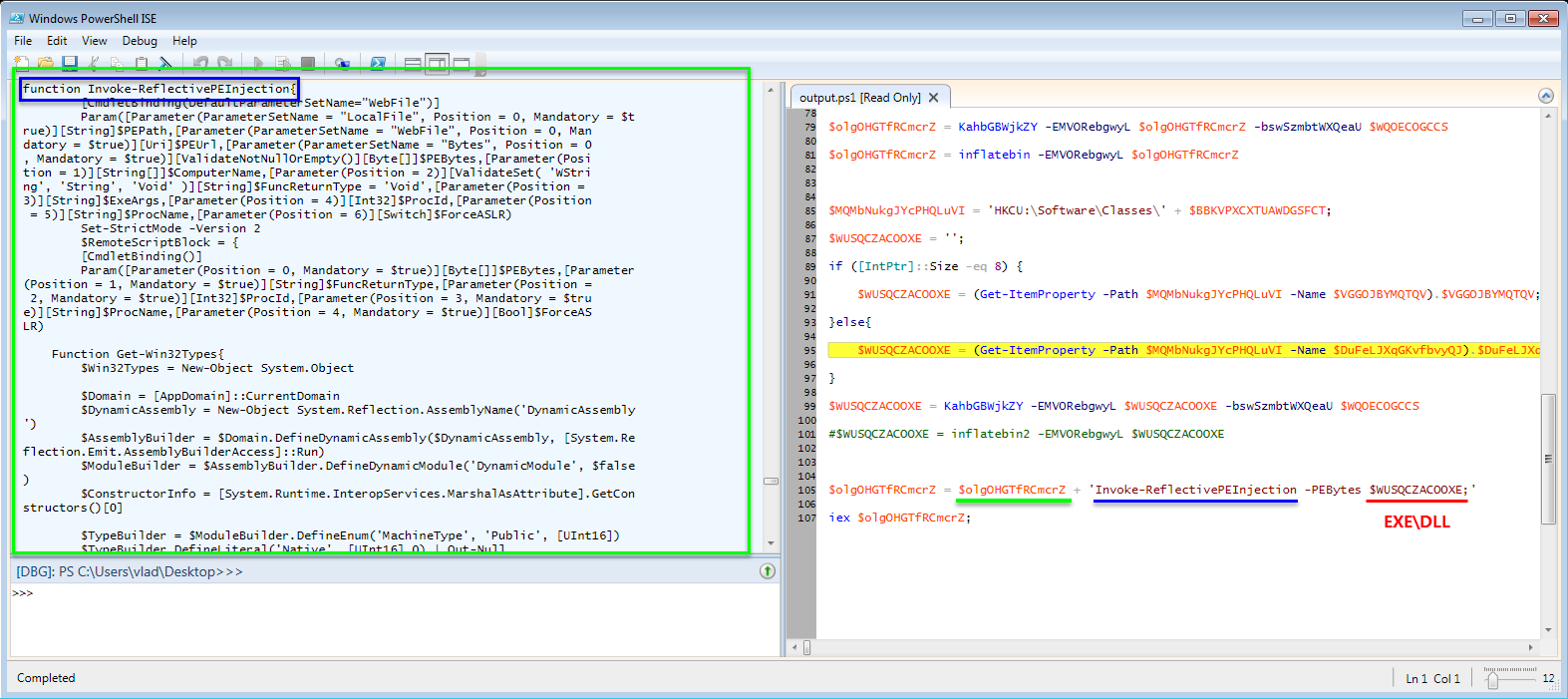This screenshot has width=1568, height=699.
Task: Close the output.ps1 script tab
Action: 934,98
